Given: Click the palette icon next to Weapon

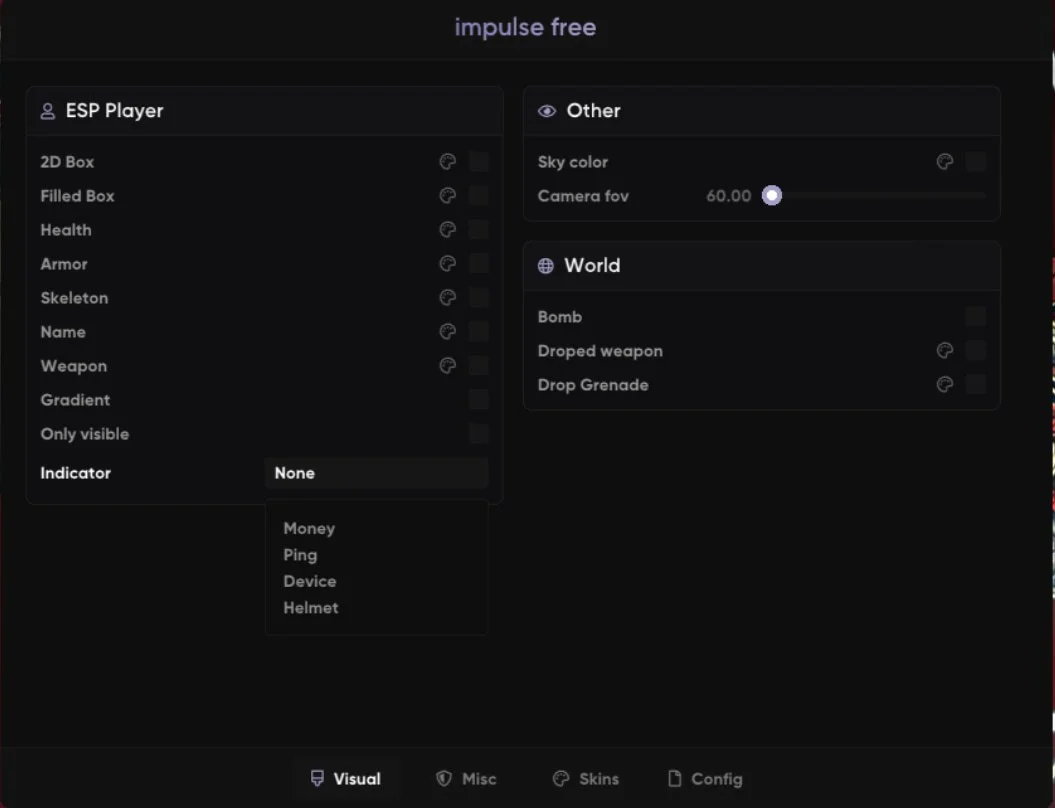Looking at the screenshot, I should pos(448,366).
